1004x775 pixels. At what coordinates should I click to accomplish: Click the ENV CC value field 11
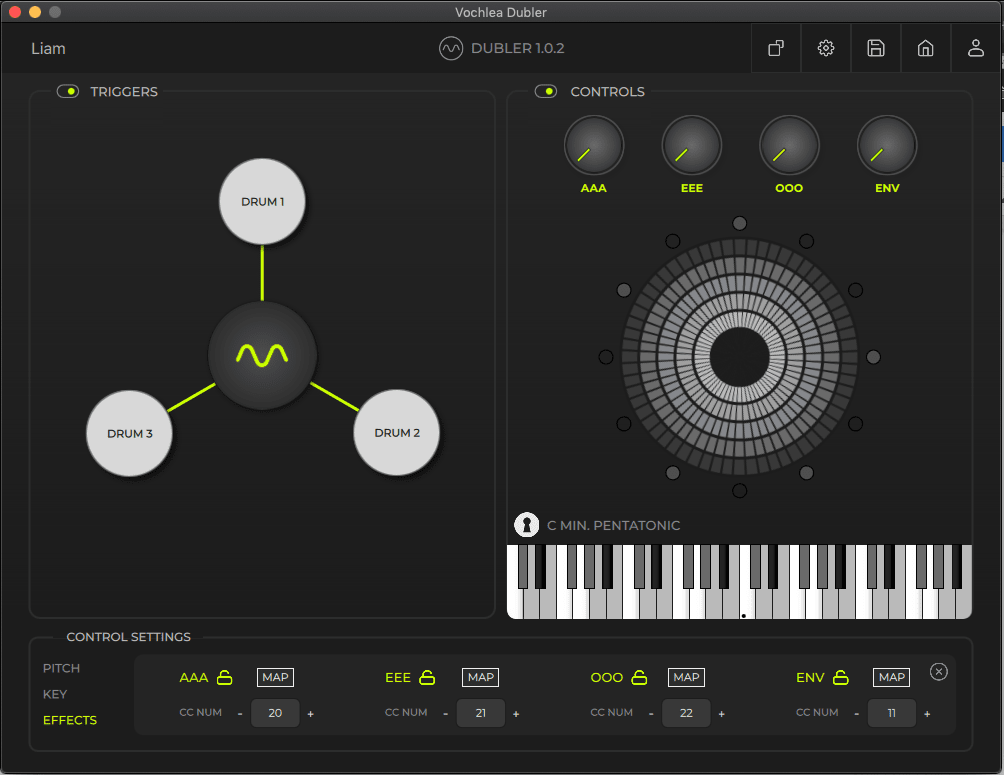pos(892,713)
